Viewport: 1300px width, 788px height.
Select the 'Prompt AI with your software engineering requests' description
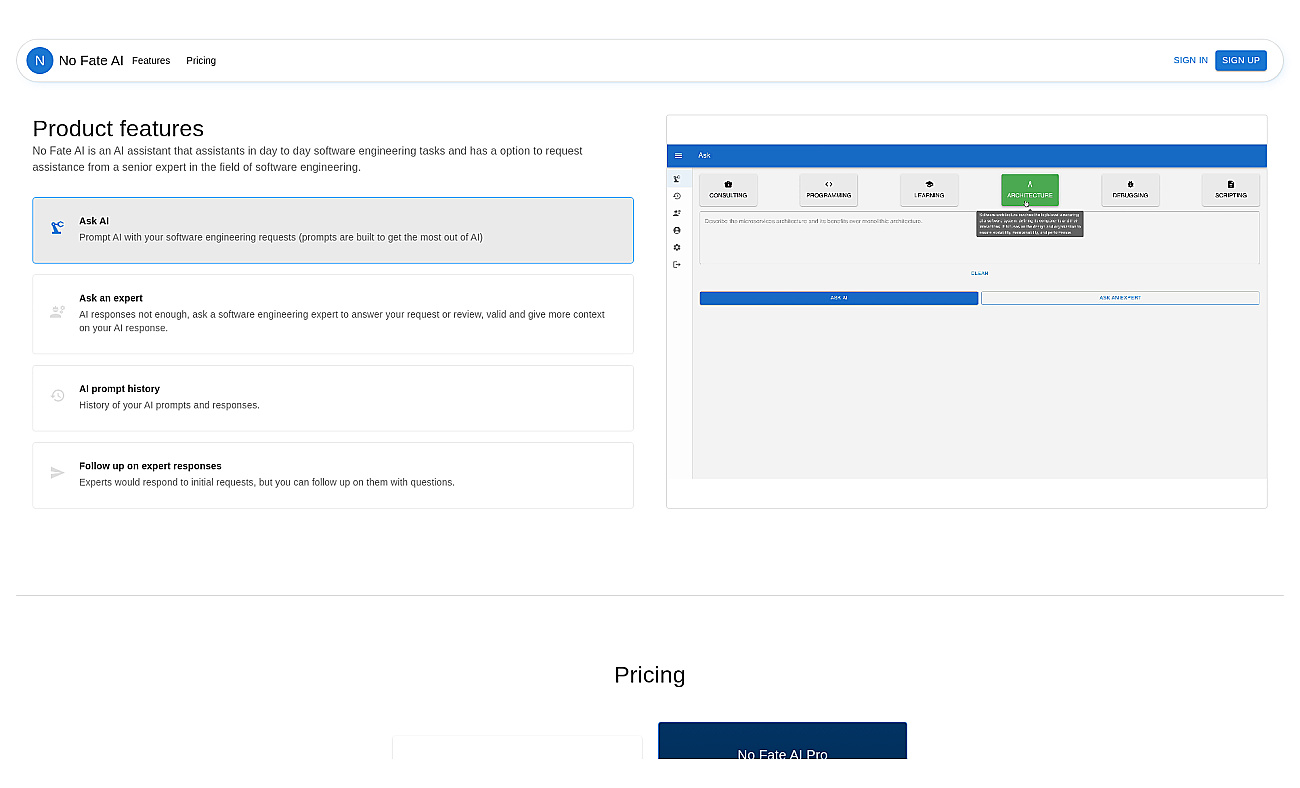coord(281,237)
